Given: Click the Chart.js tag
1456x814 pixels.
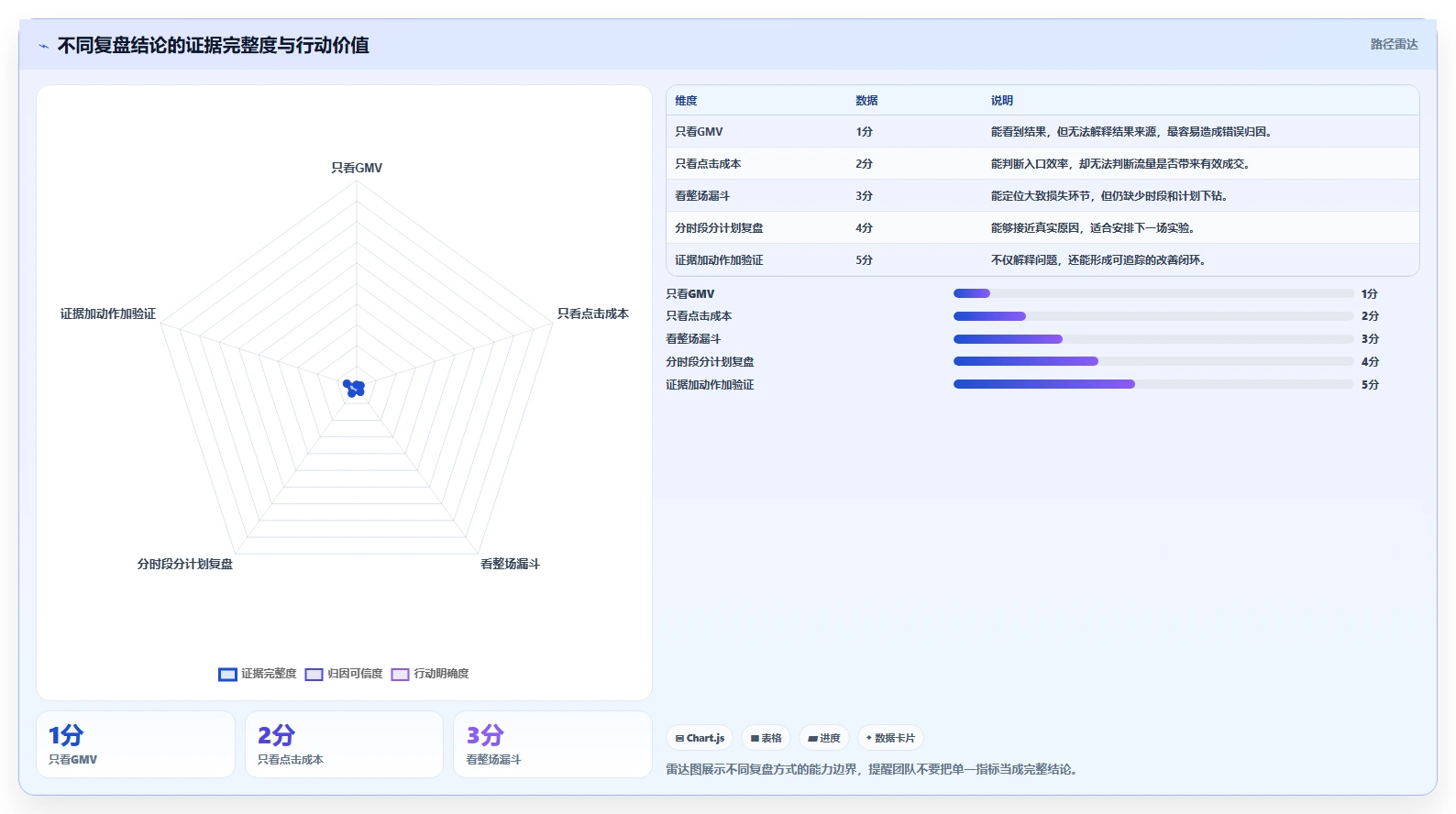Looking at the screenshot, I should (700, 738).
